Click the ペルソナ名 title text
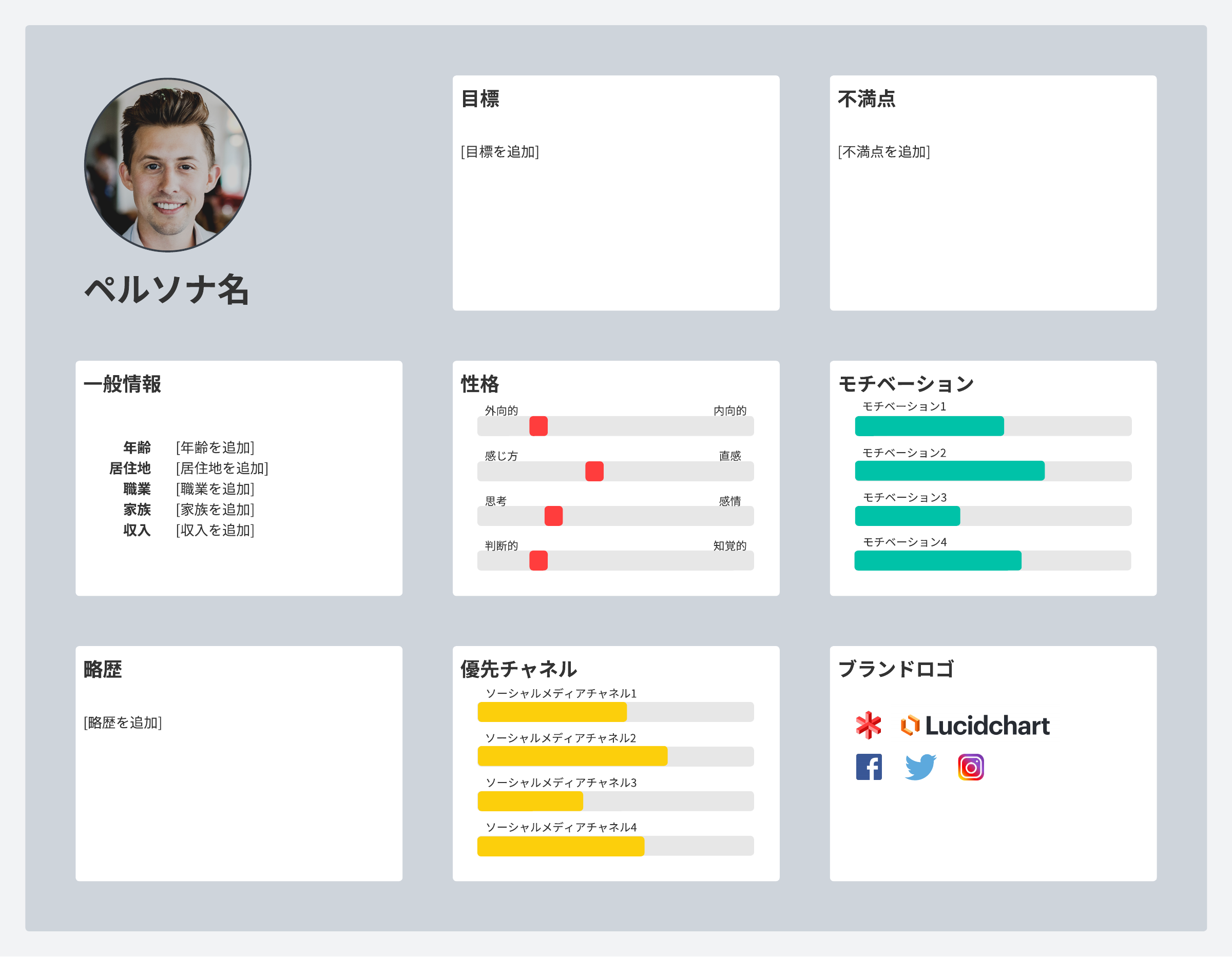 [167, 290]
